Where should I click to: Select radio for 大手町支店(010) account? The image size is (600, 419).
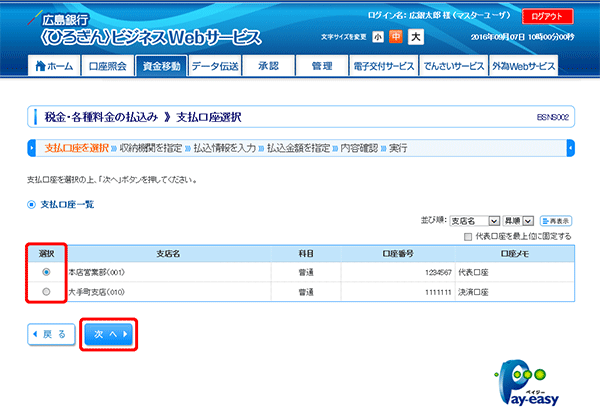46,292
